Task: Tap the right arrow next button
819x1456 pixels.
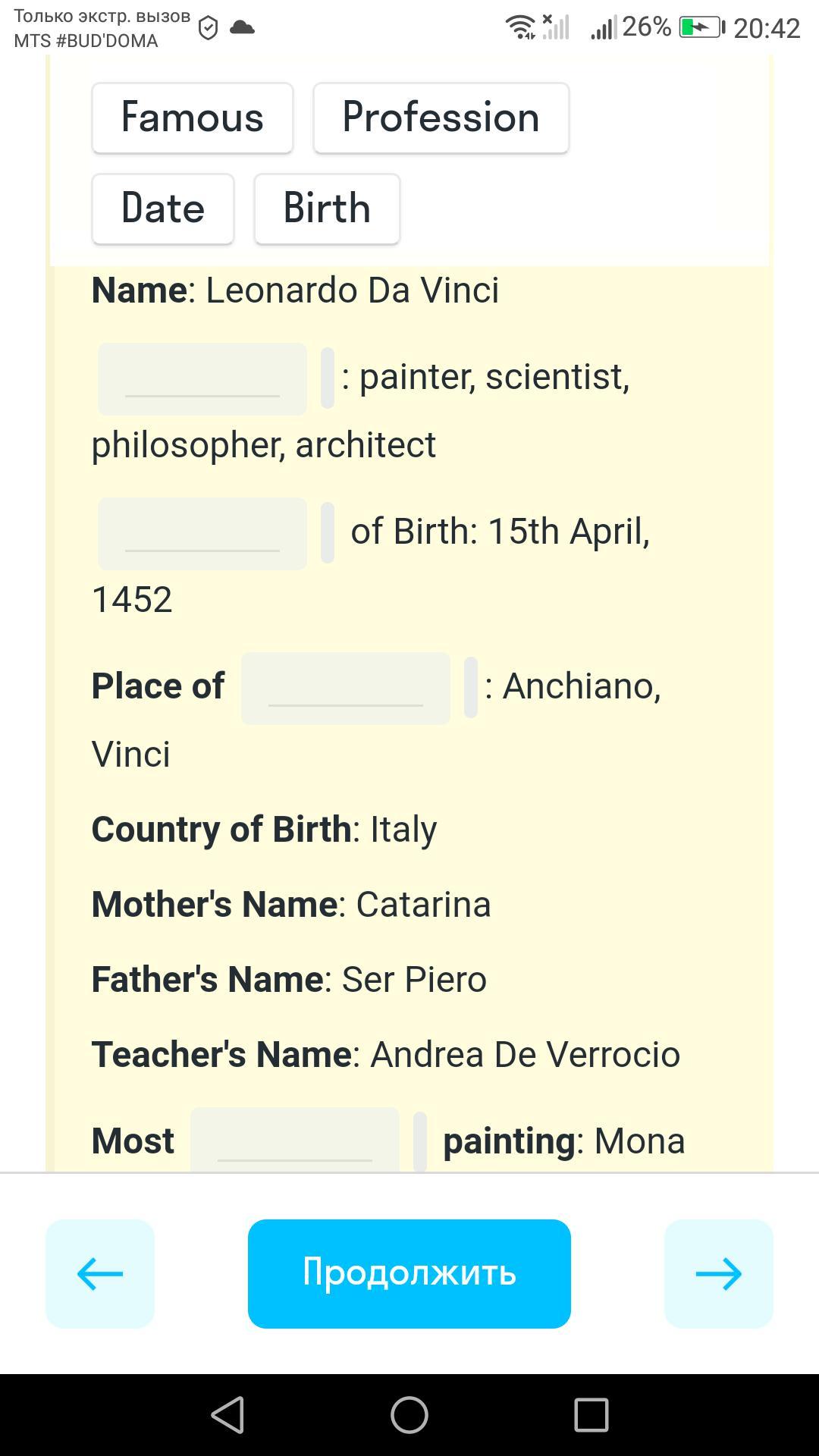Action: click(x=719, y=1273)
